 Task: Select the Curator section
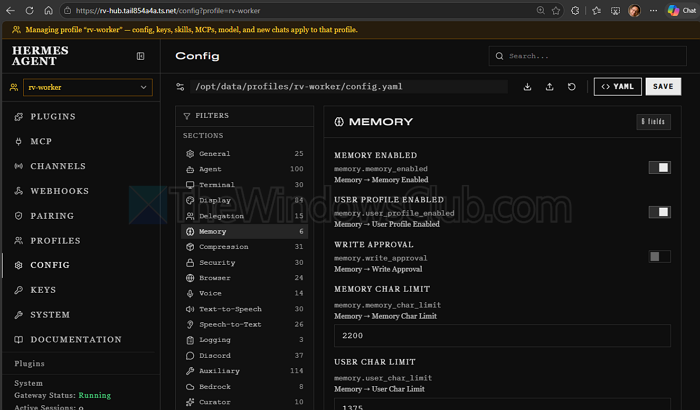[x=245, y=402]
